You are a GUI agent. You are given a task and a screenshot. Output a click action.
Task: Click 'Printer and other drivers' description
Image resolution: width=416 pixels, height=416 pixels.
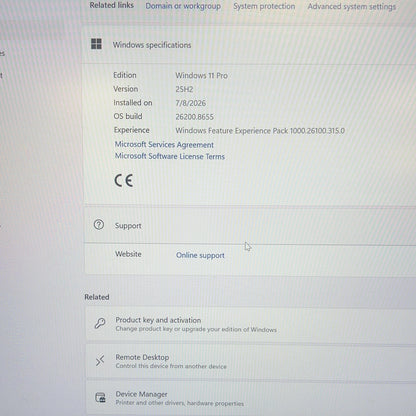click(180, 403)
